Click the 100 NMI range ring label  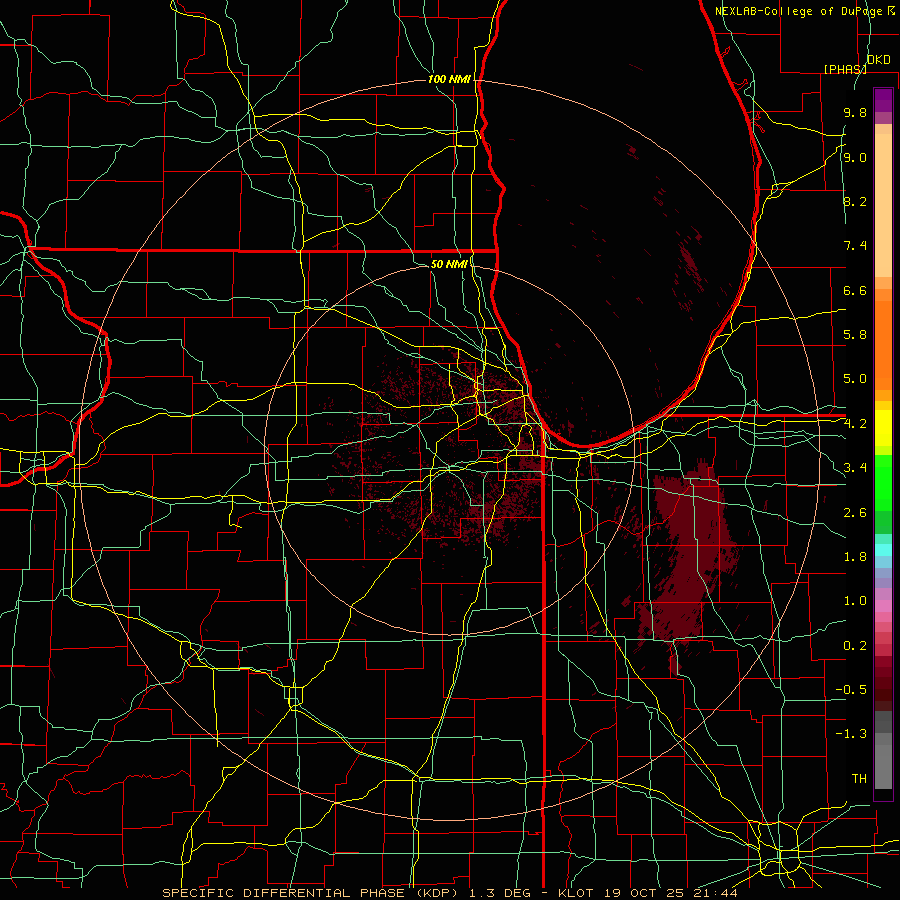point(449,79)
